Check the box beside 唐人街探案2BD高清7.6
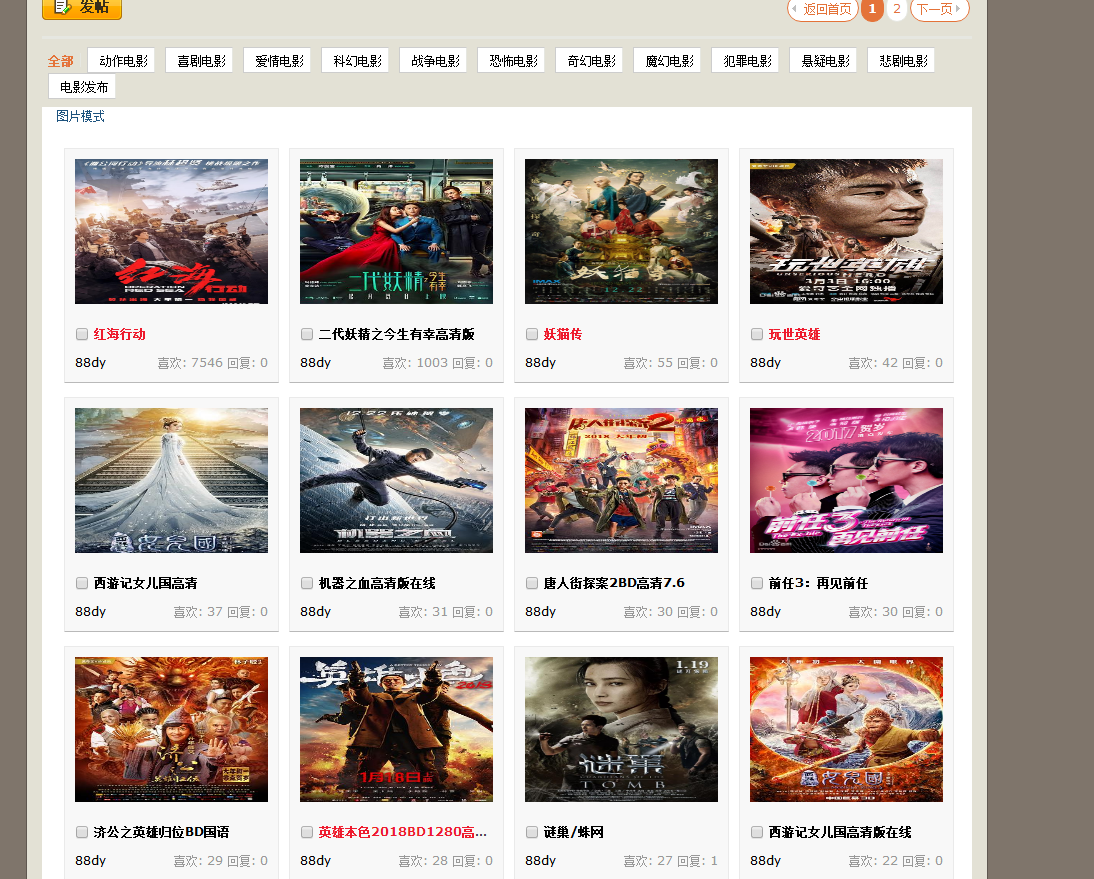Image resolution: width=1094 pixels, height=879 pixels. [532, 583]
